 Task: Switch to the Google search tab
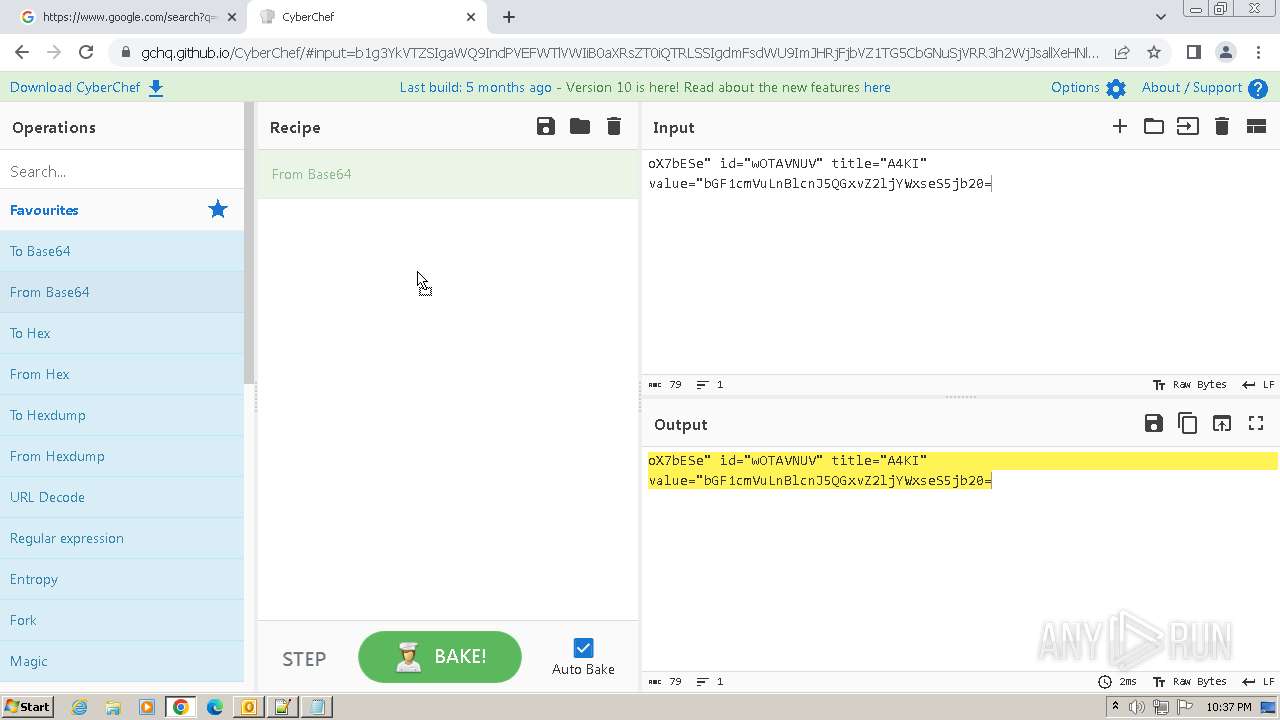[123, 17]
